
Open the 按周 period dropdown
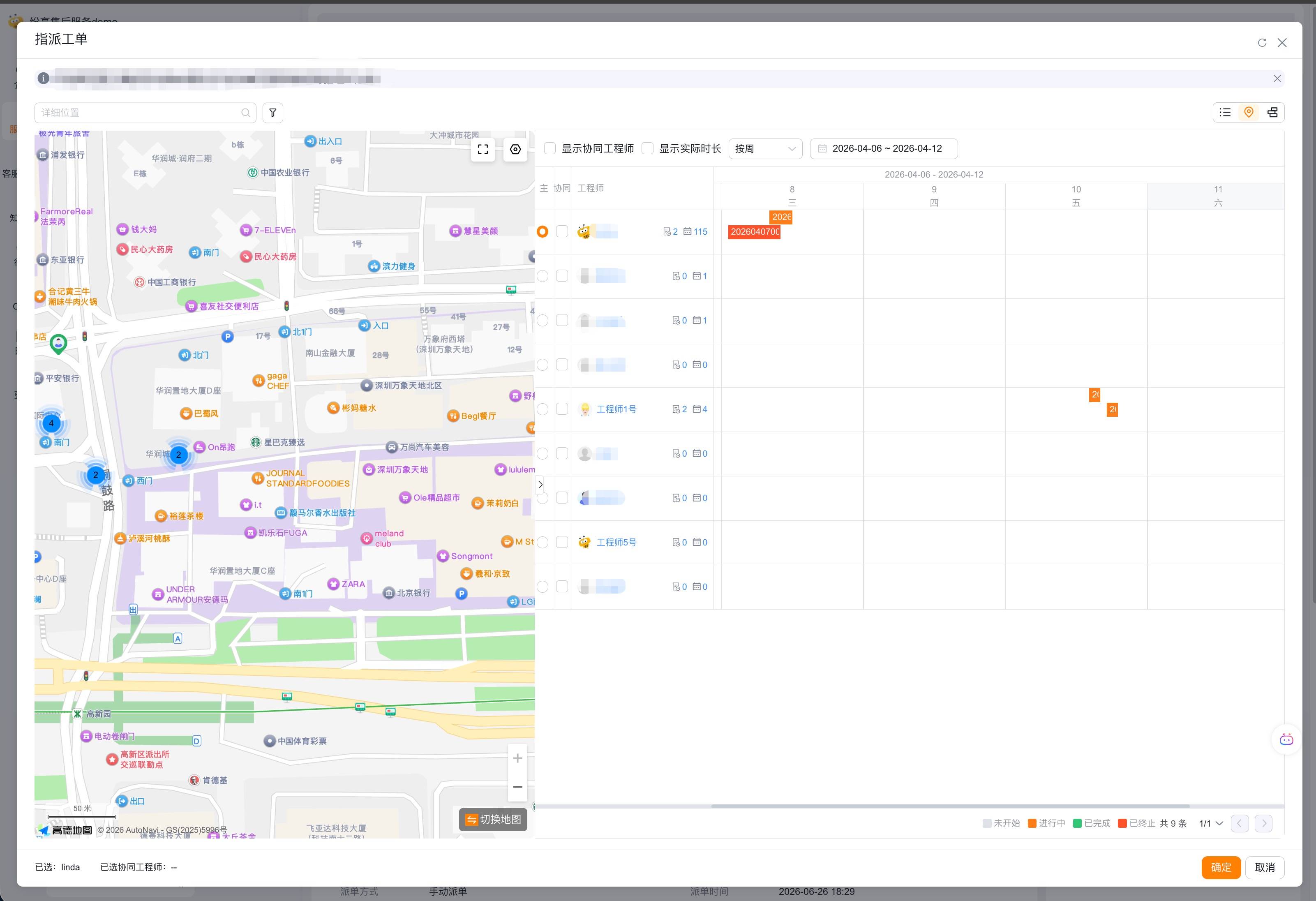pyautogui.click(x=765, y=148)
